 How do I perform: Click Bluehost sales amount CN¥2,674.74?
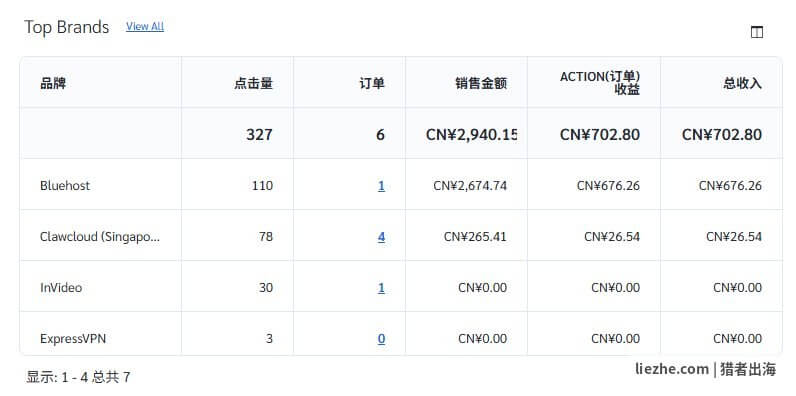click(x=470, y=186)
